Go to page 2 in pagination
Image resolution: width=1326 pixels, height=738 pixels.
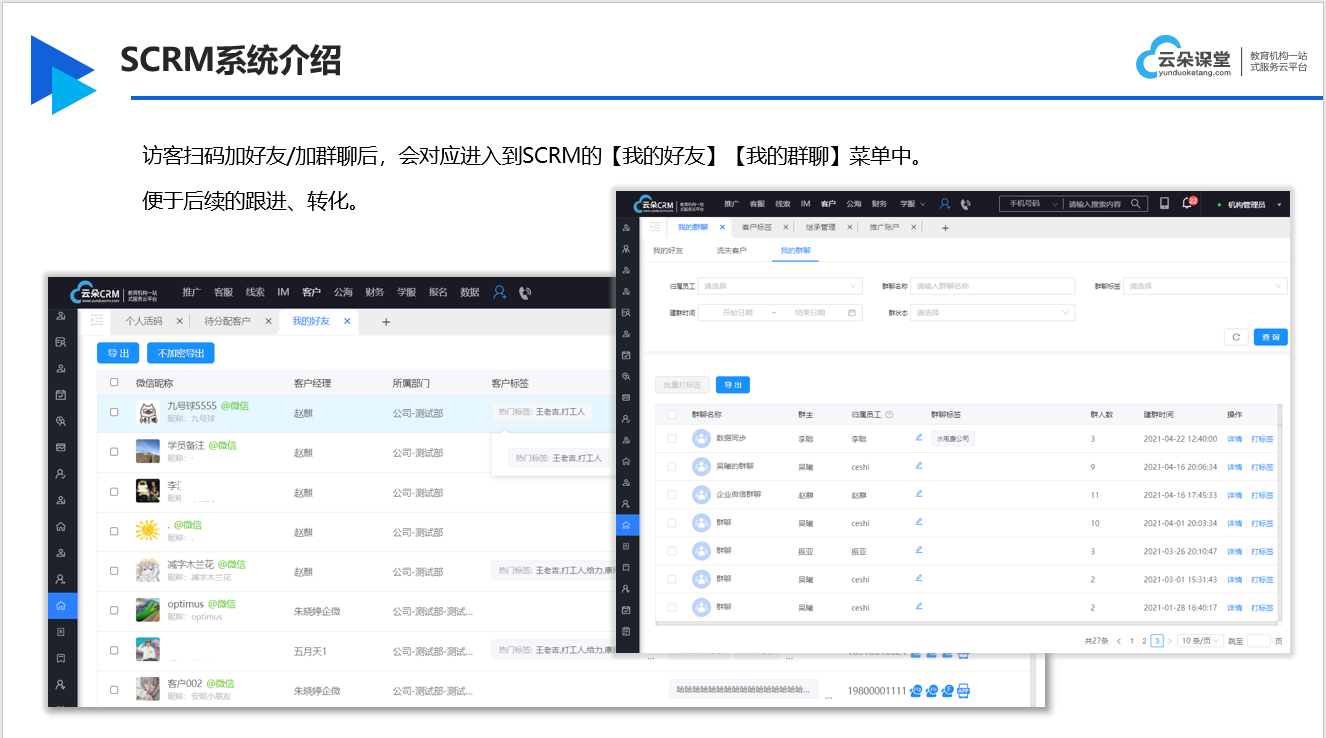point(1144,641)
